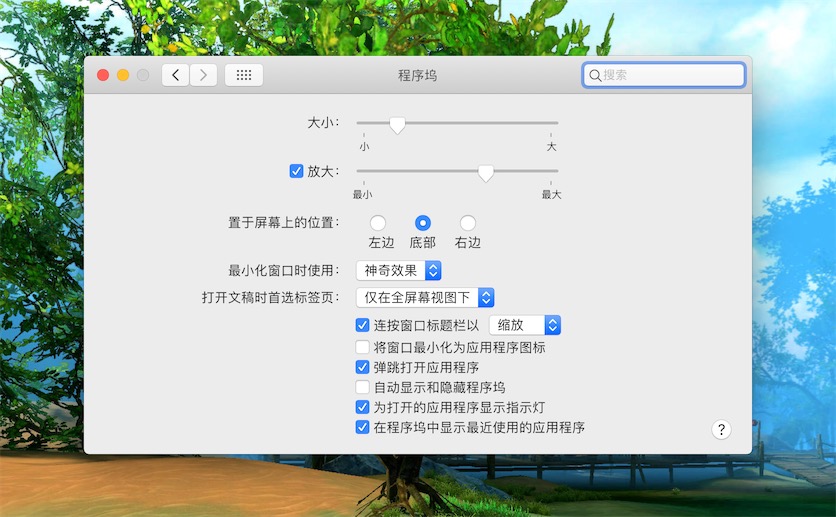836x517 pixels.
Task: Click the 最小 label under magnification slider
Action: pos(363,195)
